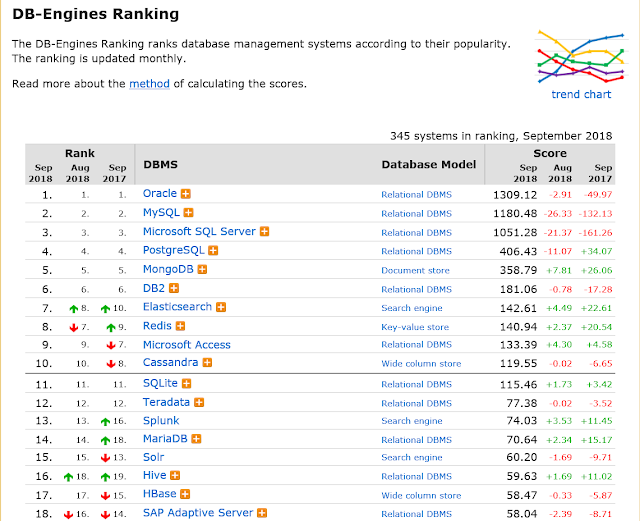
Task: Click the plus icon beside Elasticsearch
Action: pyautogui.click(x=221, y=307)
